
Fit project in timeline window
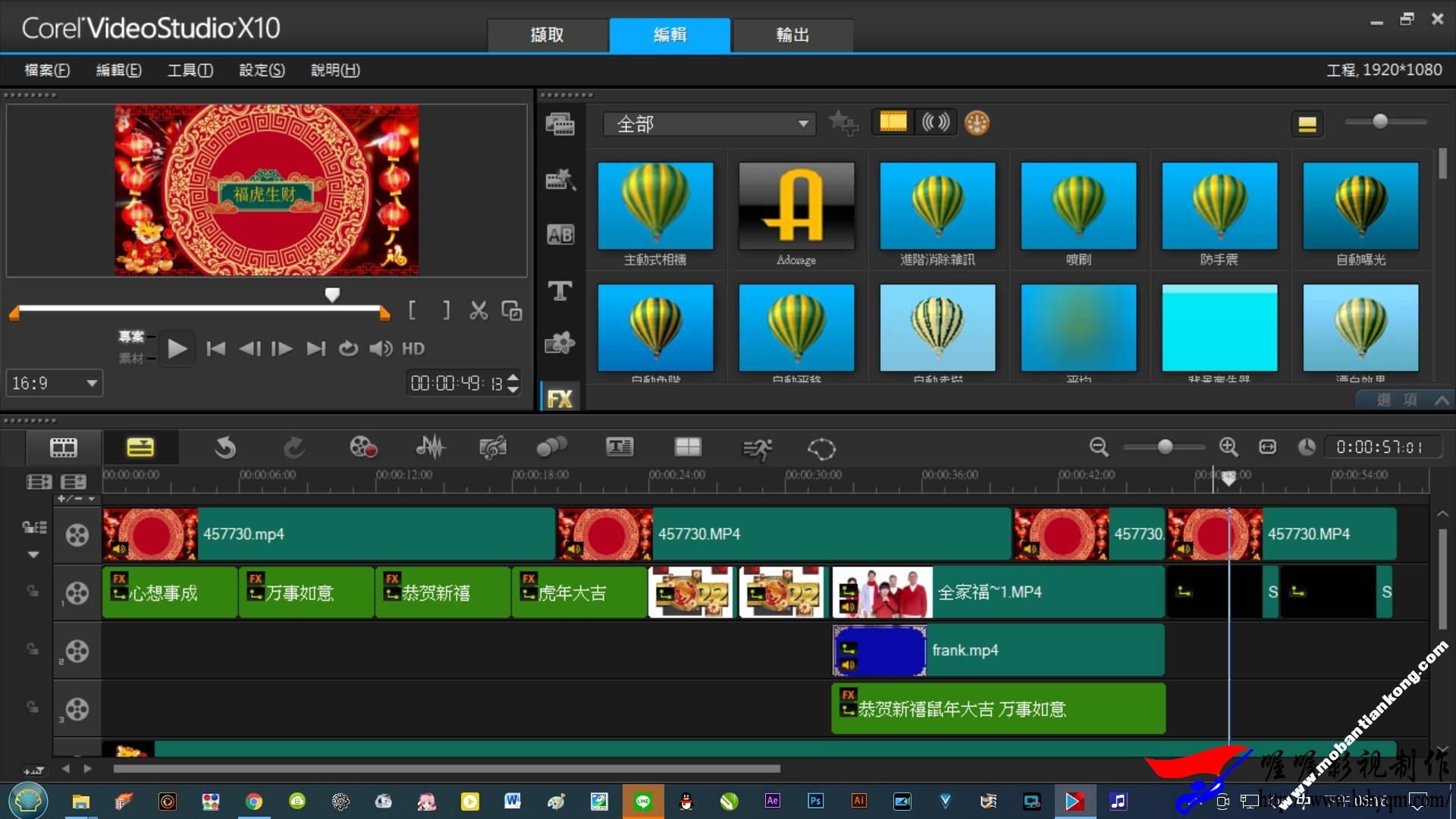pos(1267,447)
